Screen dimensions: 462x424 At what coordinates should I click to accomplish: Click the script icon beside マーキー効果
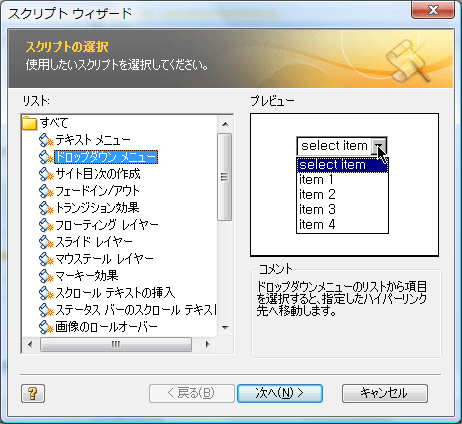point(46,276)
